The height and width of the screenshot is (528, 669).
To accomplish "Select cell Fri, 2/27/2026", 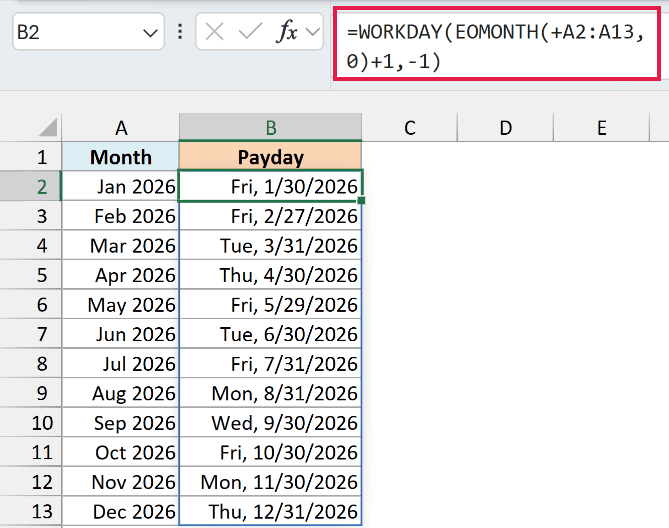I will [271, 215].
